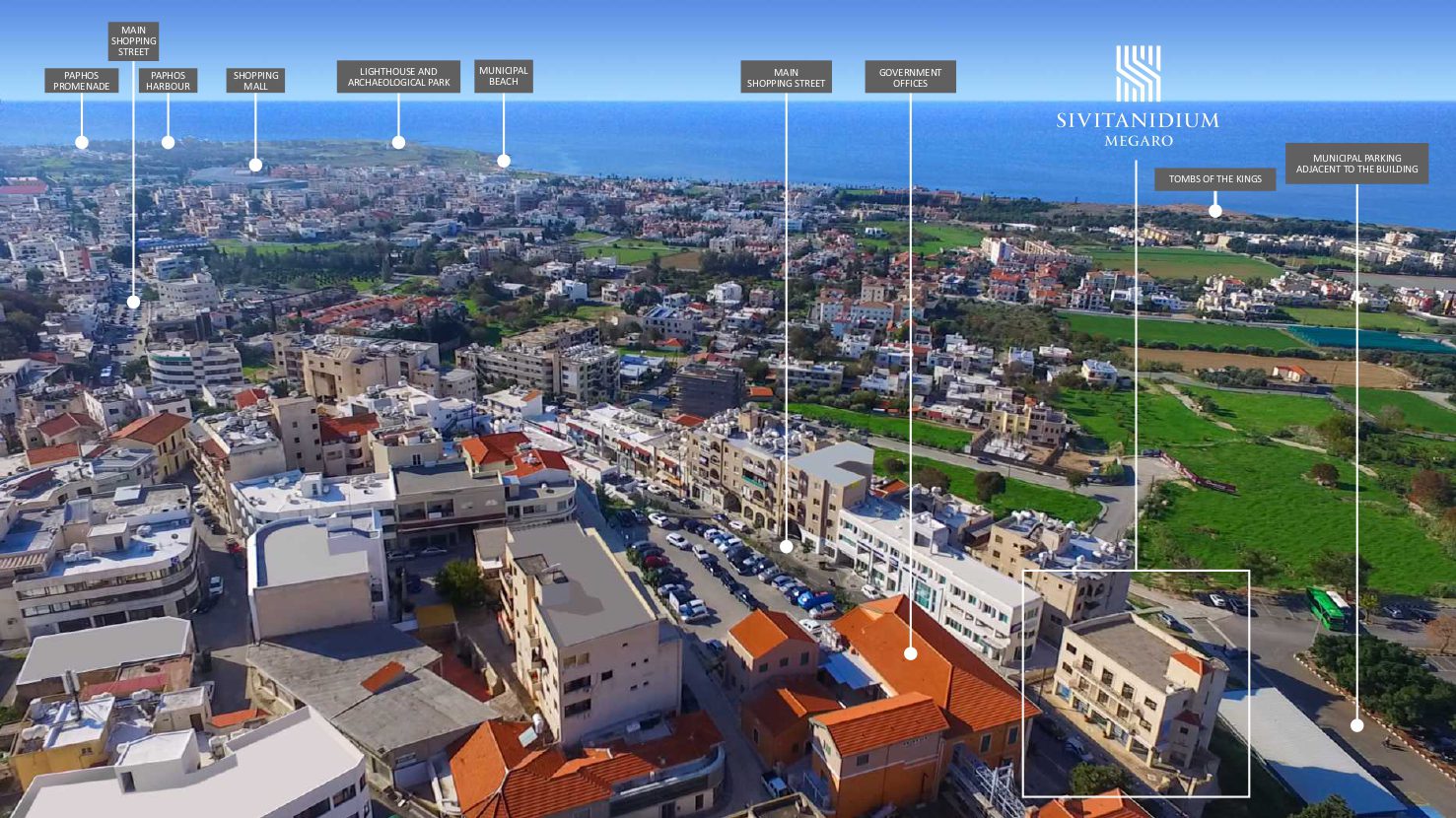Open the Municipal Beach label link
Image resolution: width=1456 pixels, height=818 pixels.
tap(504, 75)
